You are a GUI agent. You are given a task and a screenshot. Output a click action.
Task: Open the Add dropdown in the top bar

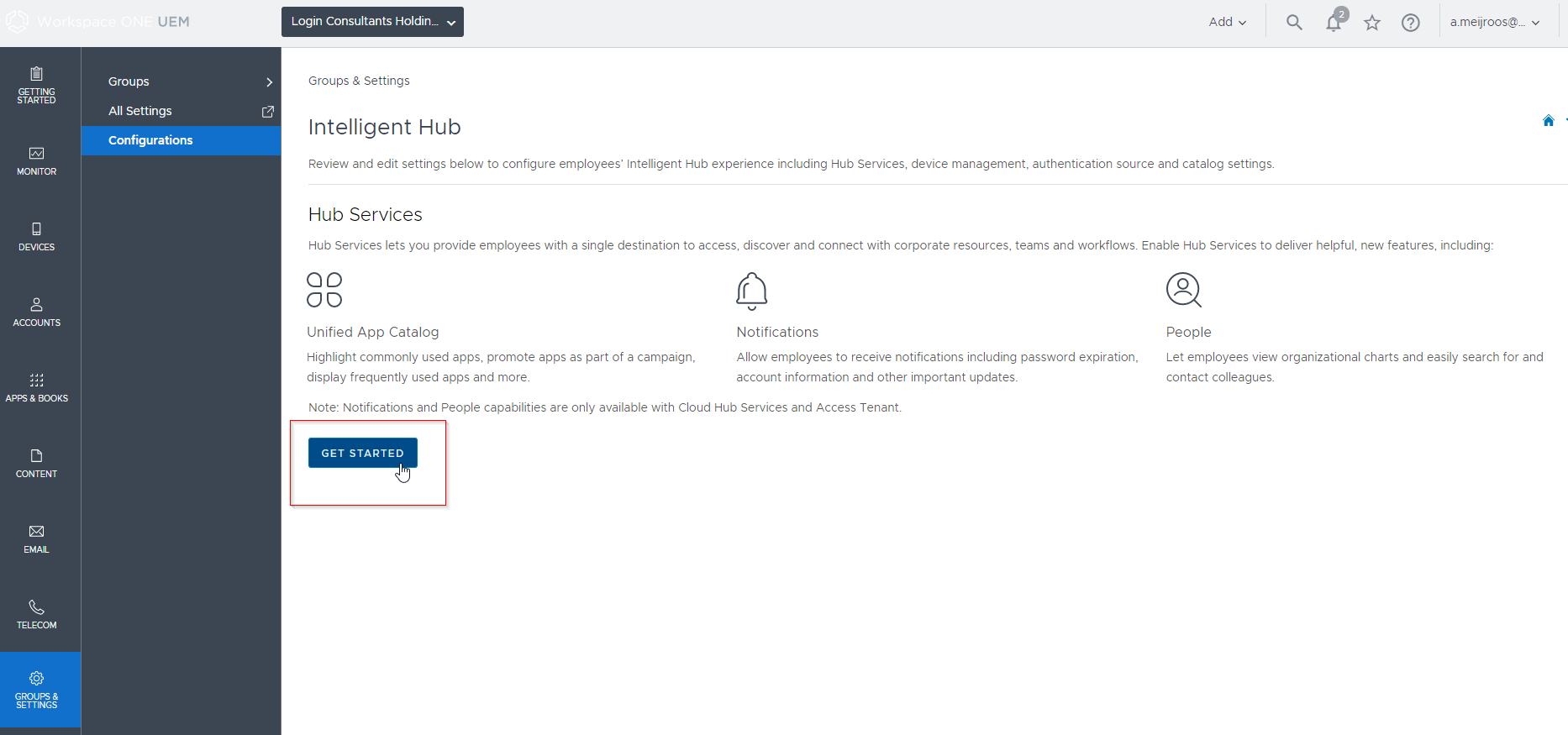pyautogui.click(x=1227, y=22)
